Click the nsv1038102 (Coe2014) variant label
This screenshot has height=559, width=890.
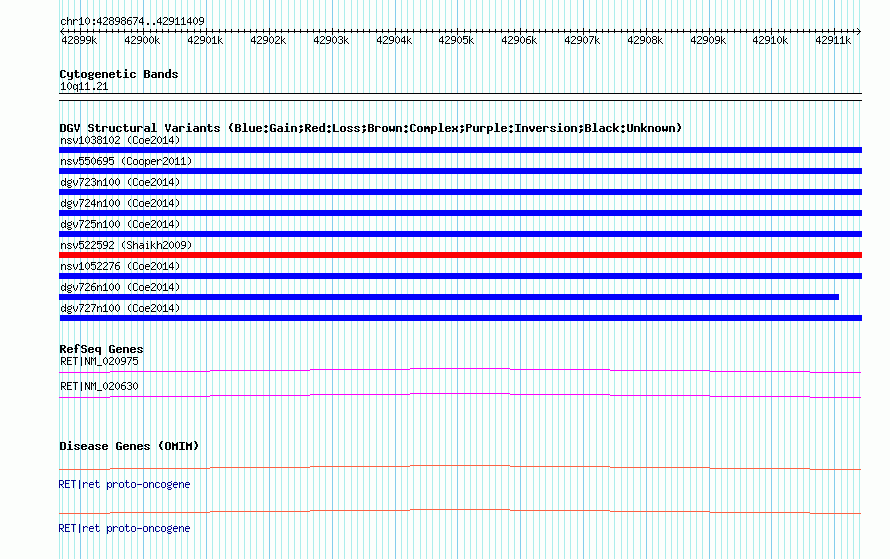pyautogui.click(x=120, y=140)
